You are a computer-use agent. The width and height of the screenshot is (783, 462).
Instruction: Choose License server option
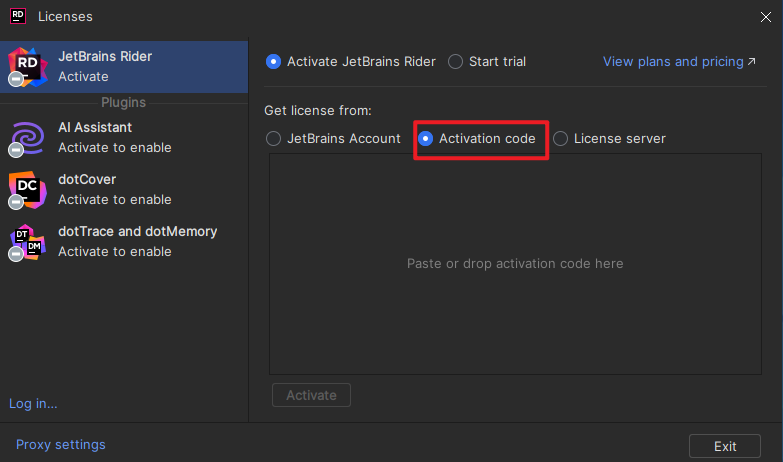[560, 138]
